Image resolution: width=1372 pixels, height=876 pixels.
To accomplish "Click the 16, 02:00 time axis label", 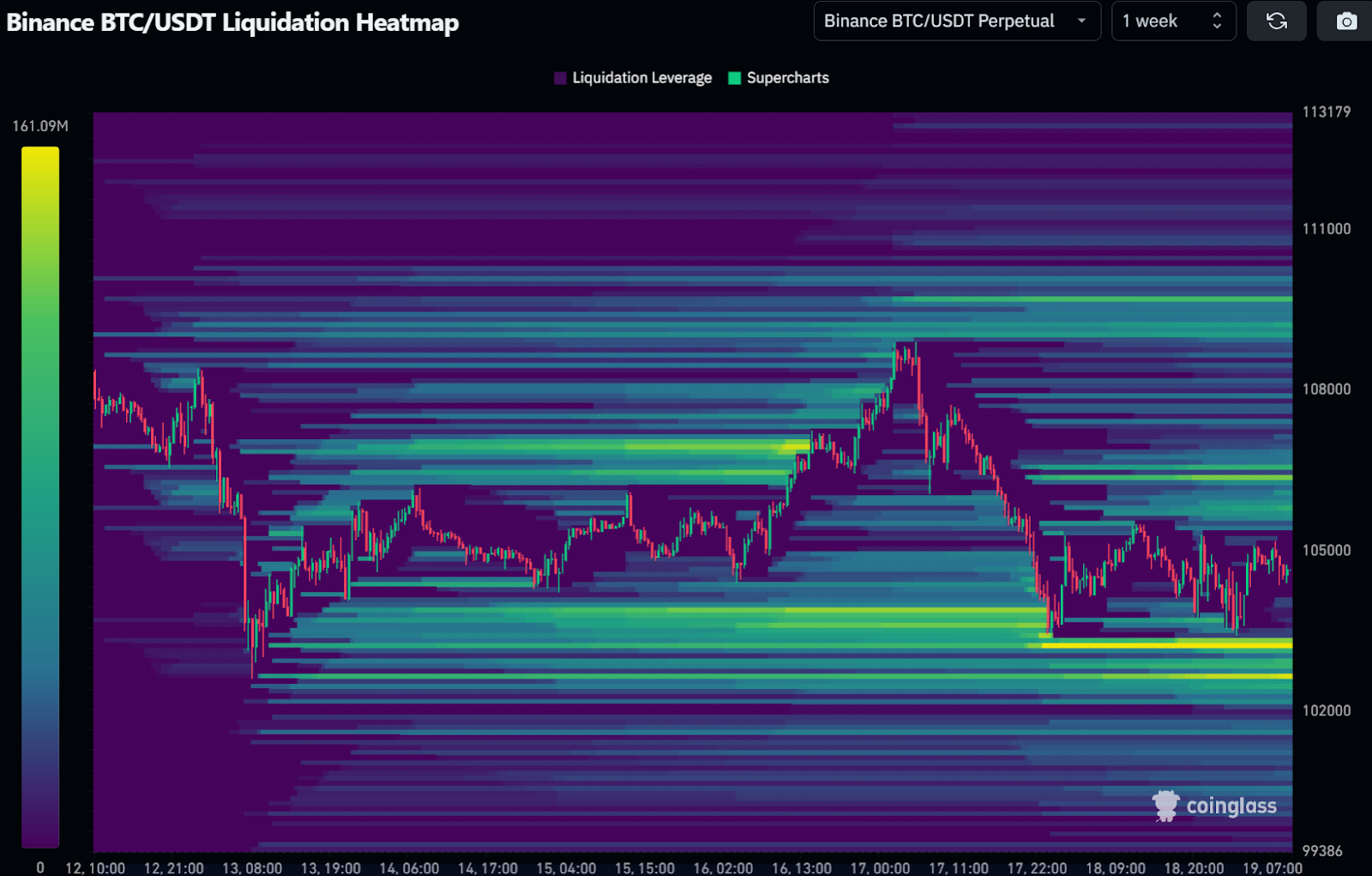I will click(x=723, y=868).
